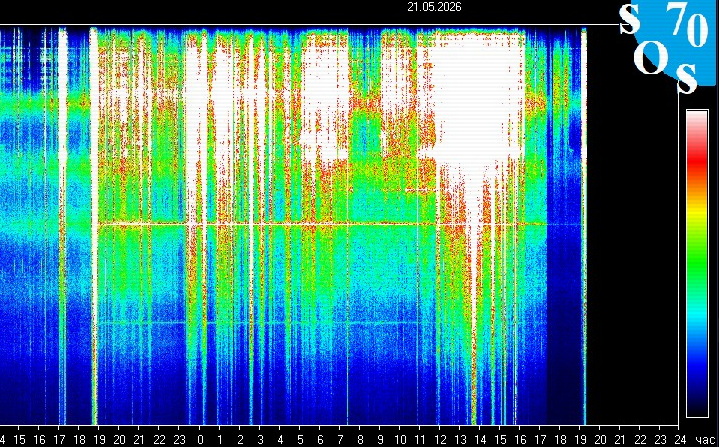Screen dimensions: 719x447
Task: Select hour label 23 immediately before 0
Action: (x=179, y=439)
